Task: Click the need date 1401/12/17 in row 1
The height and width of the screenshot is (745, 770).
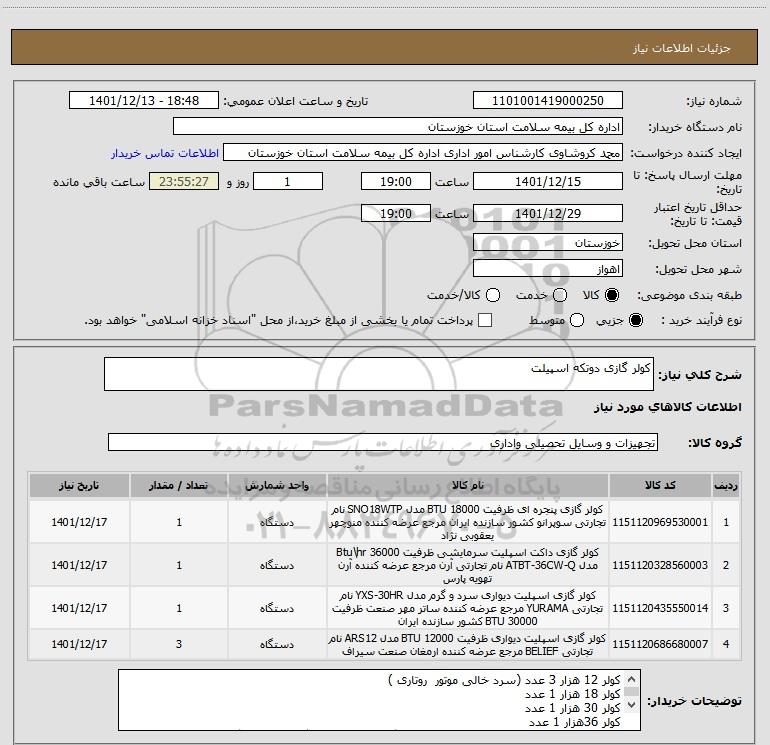Action: (79, 522)
